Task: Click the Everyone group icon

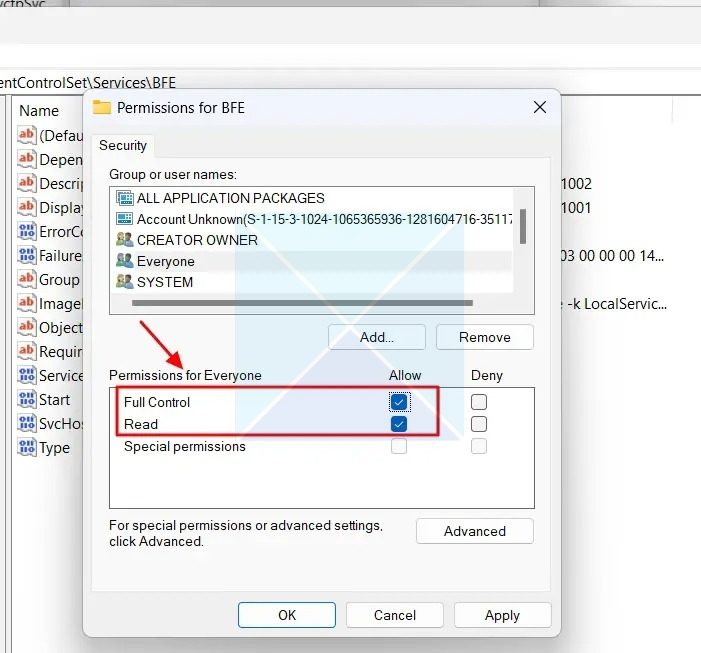Action: 125,261
